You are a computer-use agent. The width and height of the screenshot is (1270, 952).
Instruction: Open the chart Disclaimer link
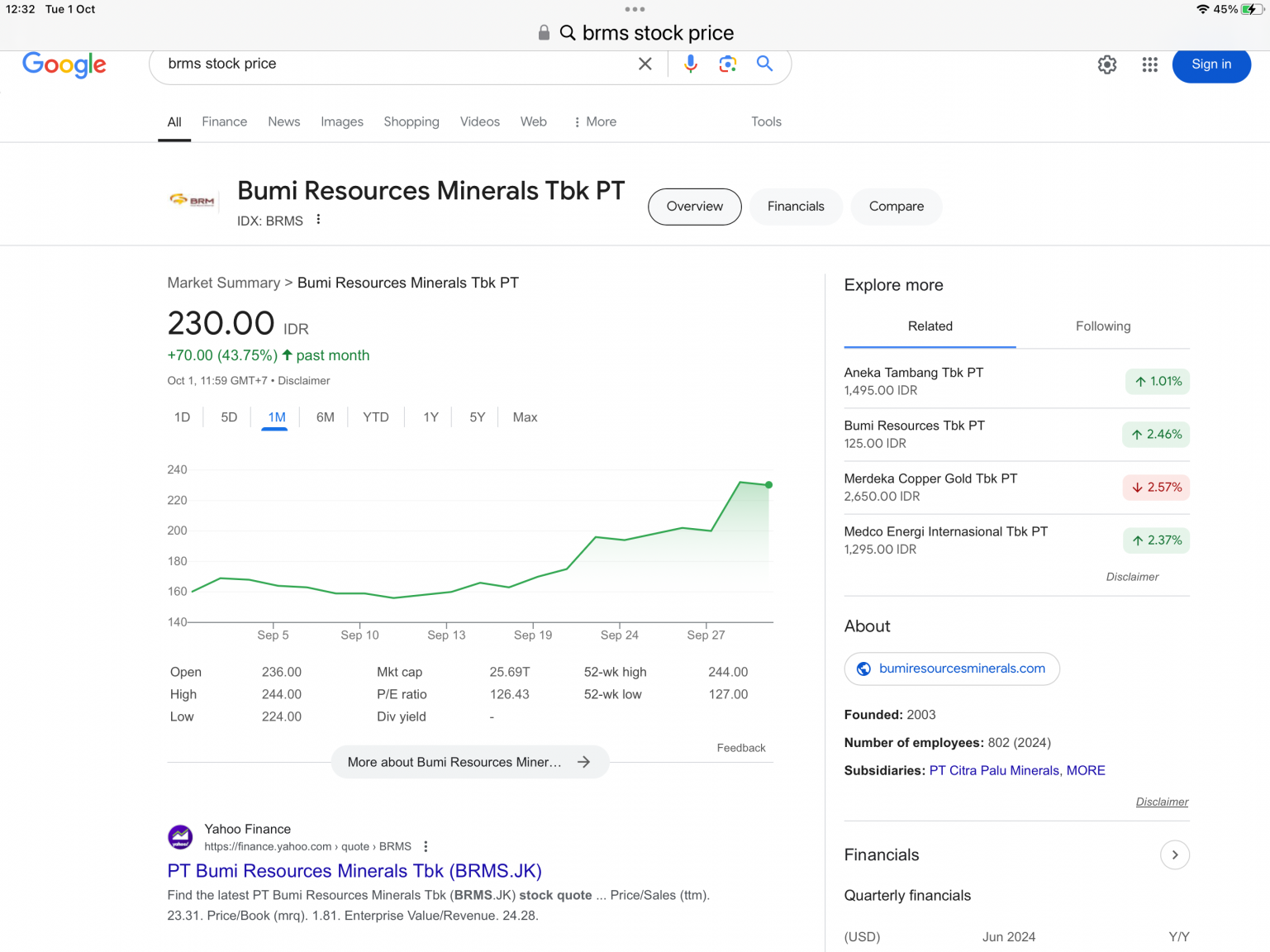pyautogui.click(x=304, y=381)
